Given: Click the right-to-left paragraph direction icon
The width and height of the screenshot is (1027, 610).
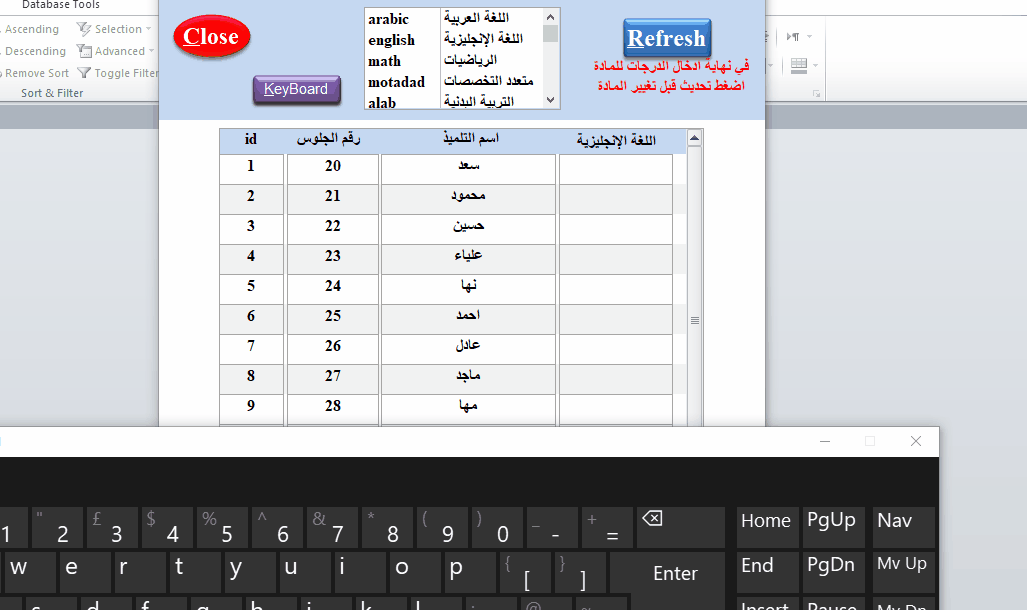Looking at the screenshot, I should [x=793, y=37].
